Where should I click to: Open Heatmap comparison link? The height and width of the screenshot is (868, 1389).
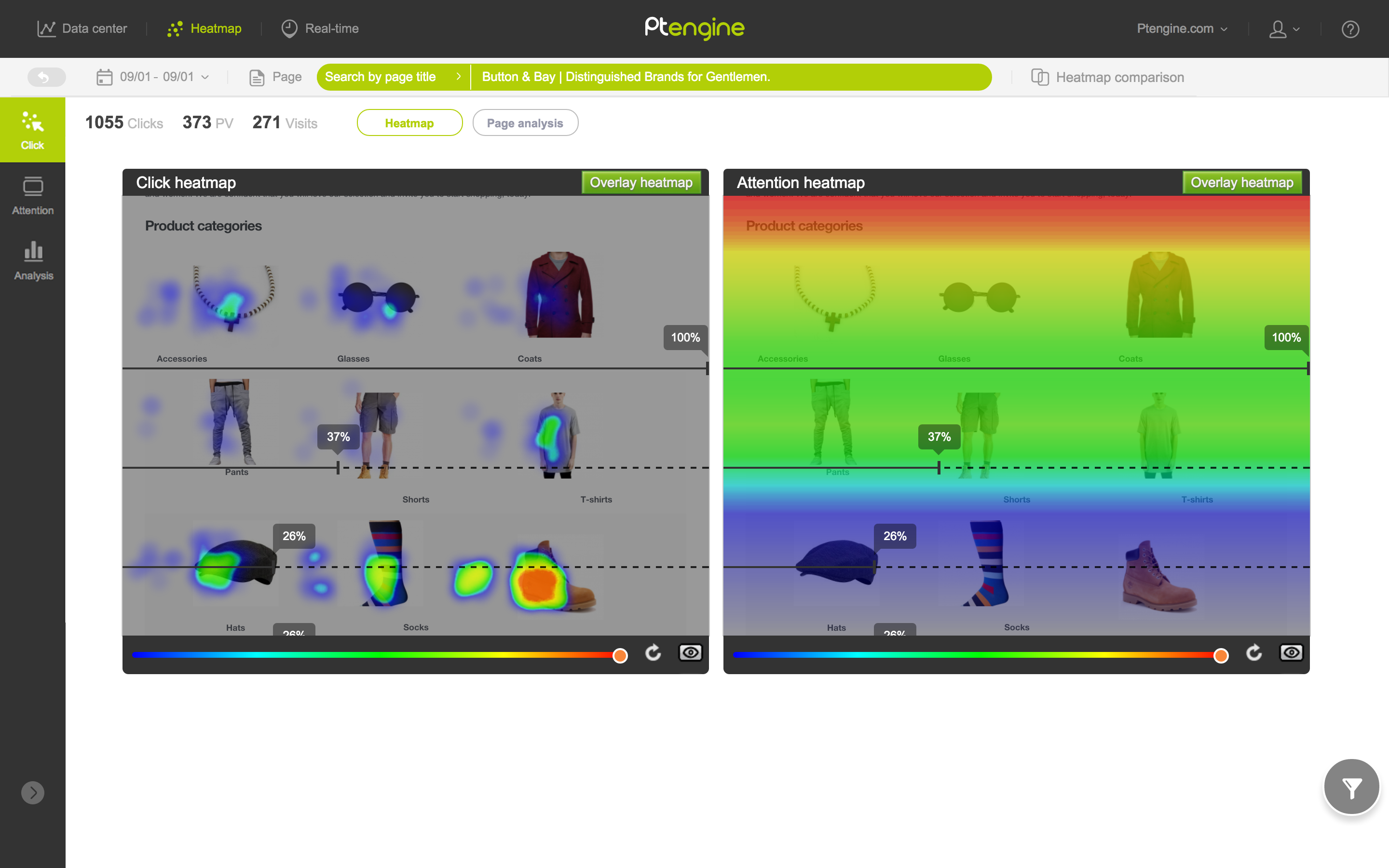1107,77
